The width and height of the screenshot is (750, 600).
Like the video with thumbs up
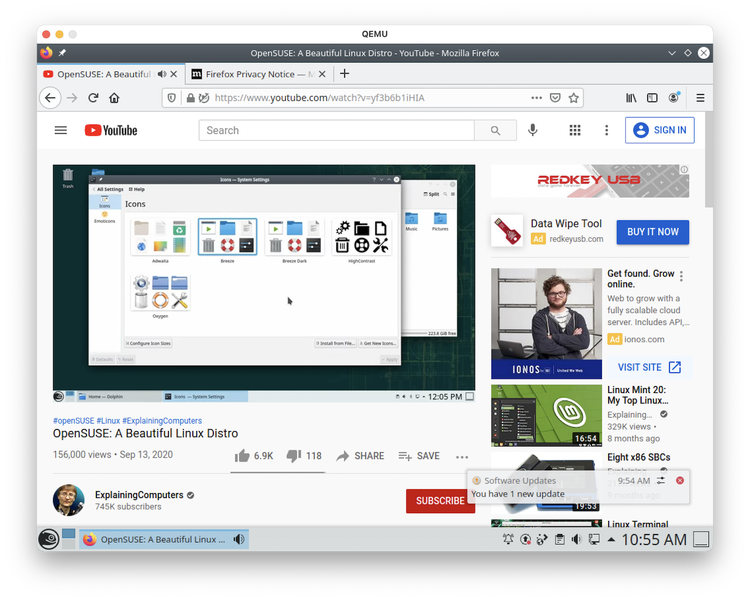pos(254,456)
